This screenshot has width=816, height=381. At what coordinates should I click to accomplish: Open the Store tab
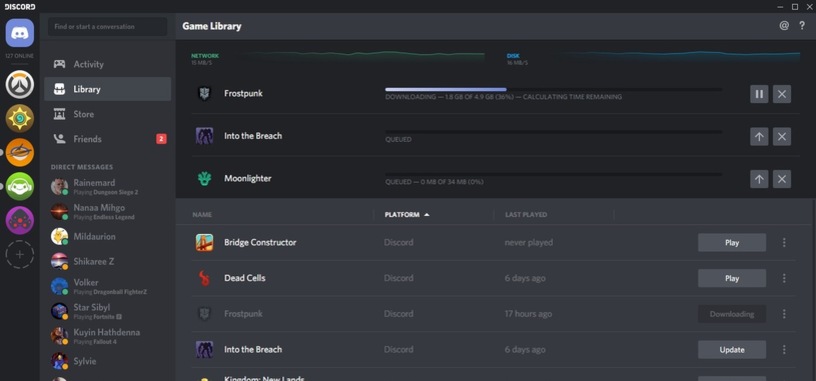107,114
